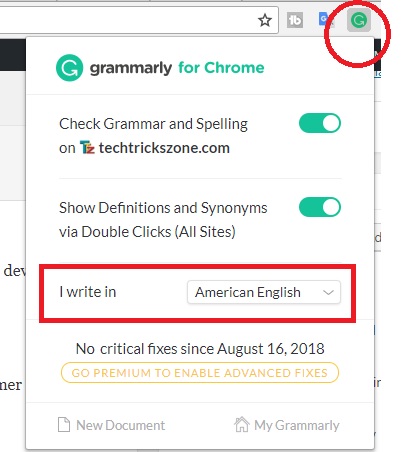Disable Check Grammar and Spelling toggle
Viewport: 405px width, 452px height.
(x=320, y=123)
